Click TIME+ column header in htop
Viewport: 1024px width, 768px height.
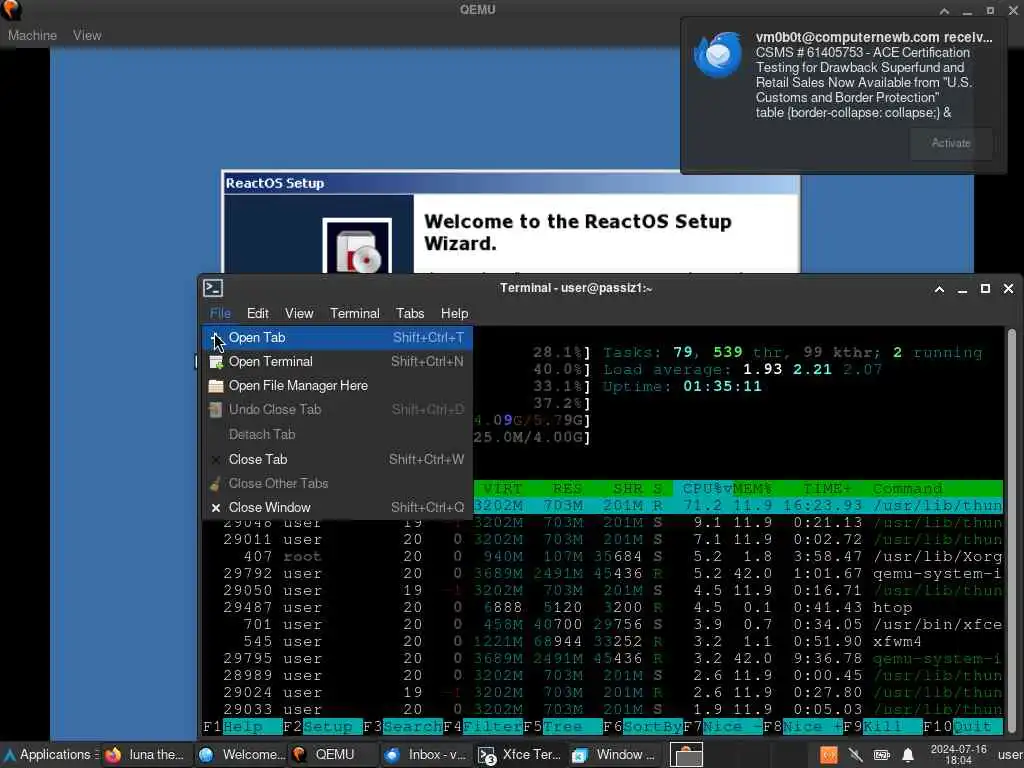[827, 488]
